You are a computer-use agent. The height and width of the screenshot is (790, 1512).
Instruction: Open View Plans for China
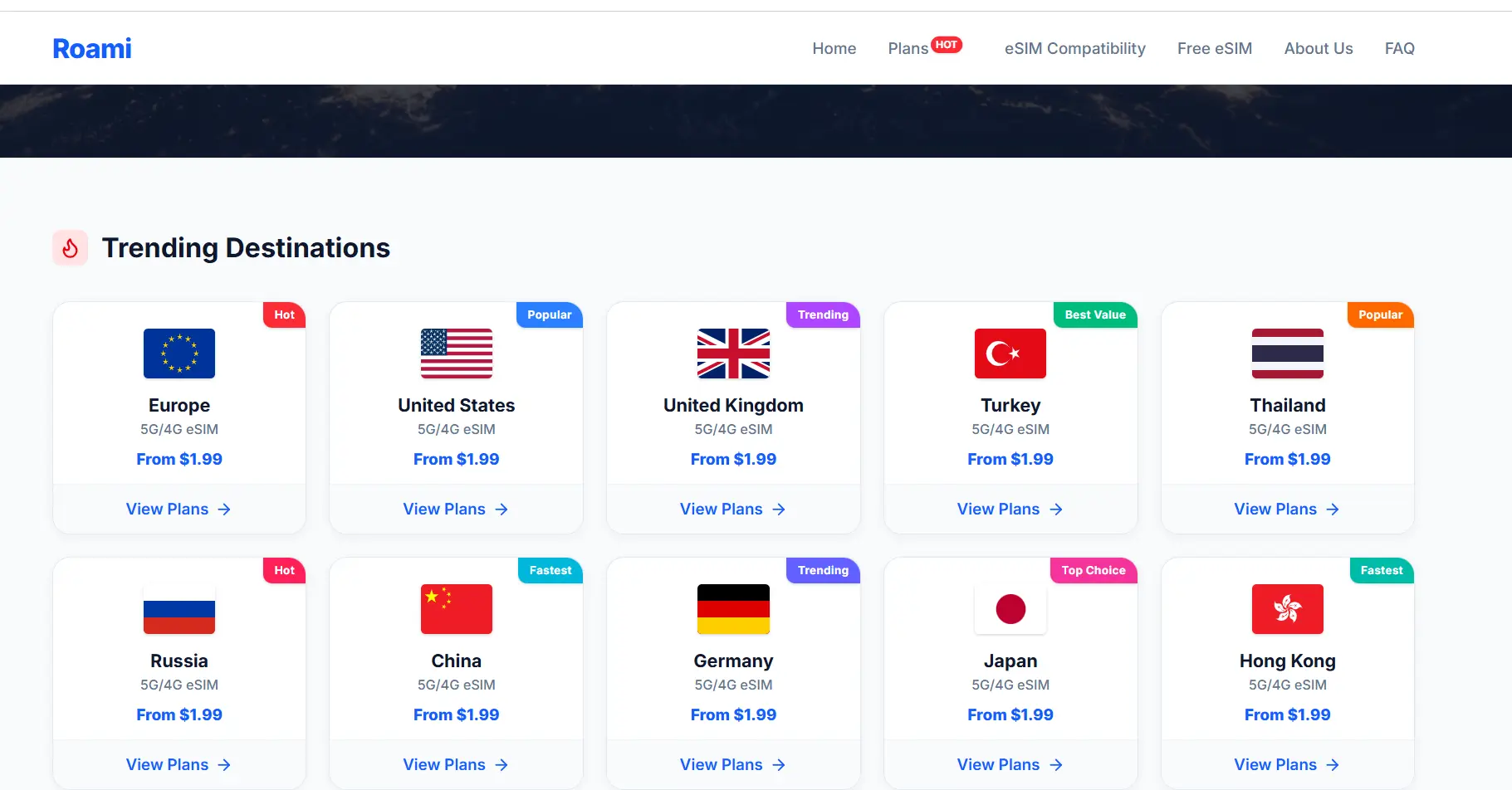455,765
